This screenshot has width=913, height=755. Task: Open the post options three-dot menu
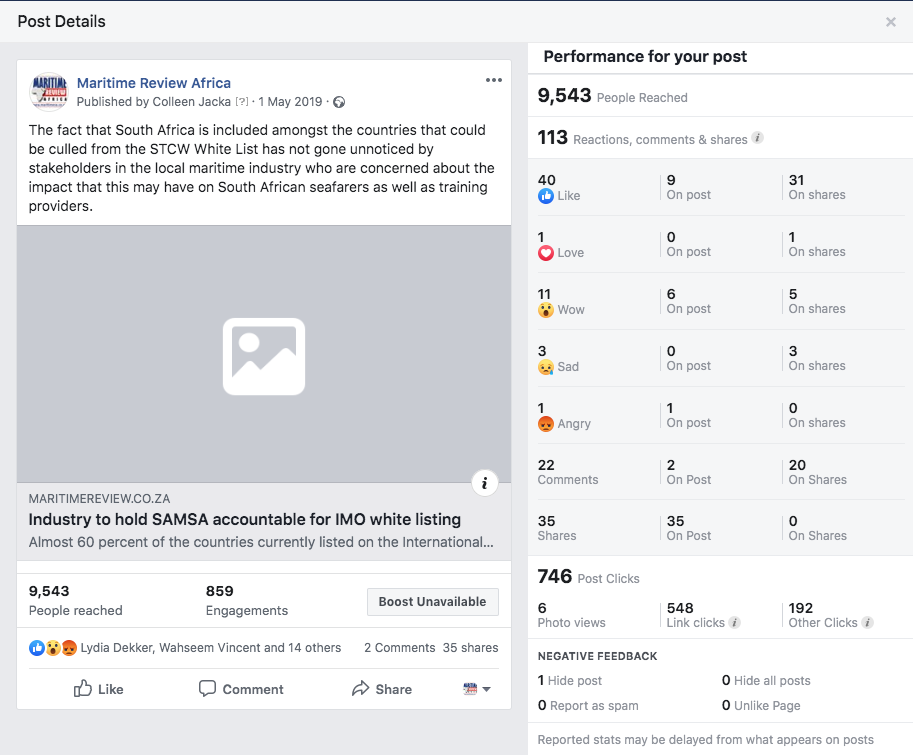click(x=493, y=81)
